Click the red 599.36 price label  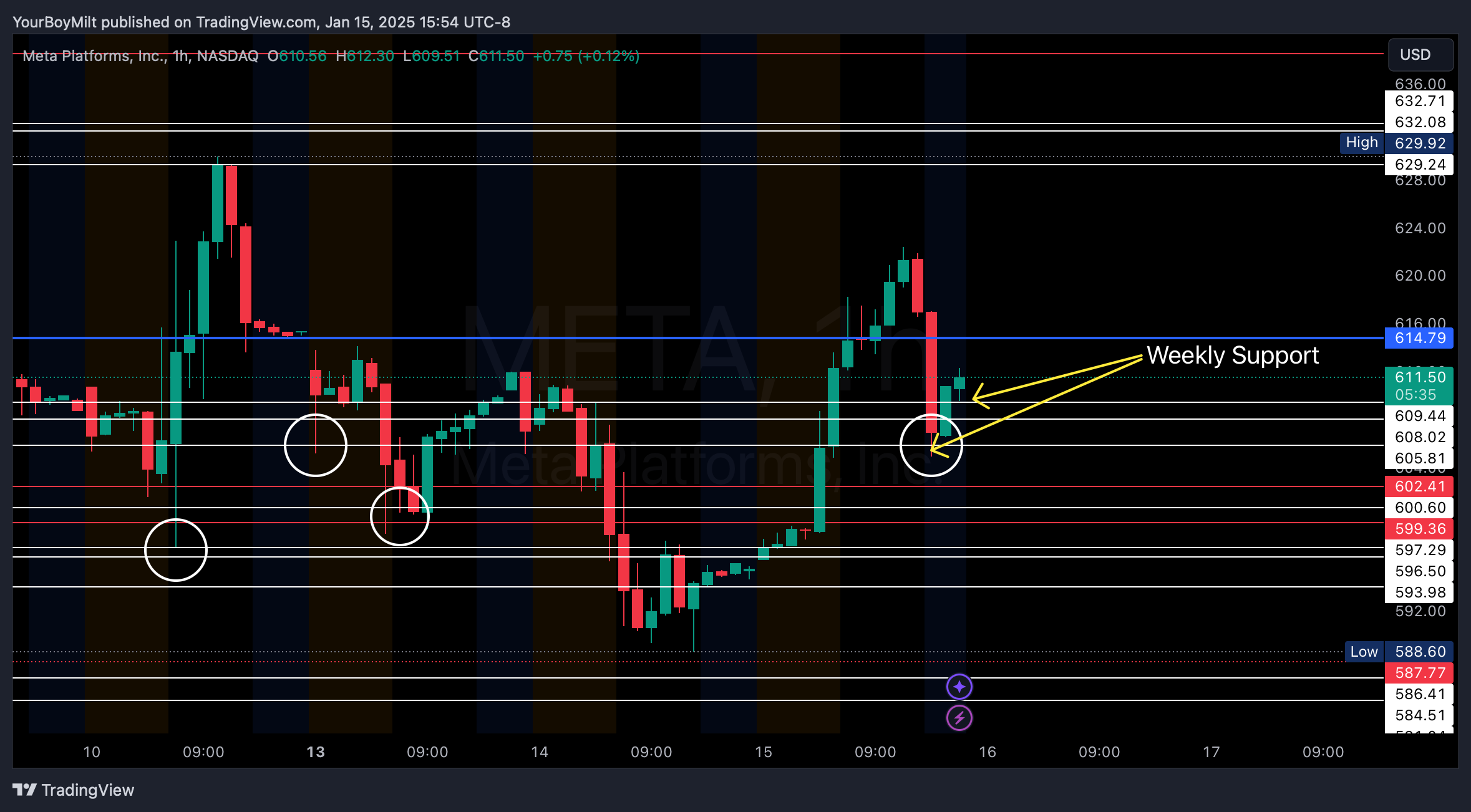[1419, 529]
